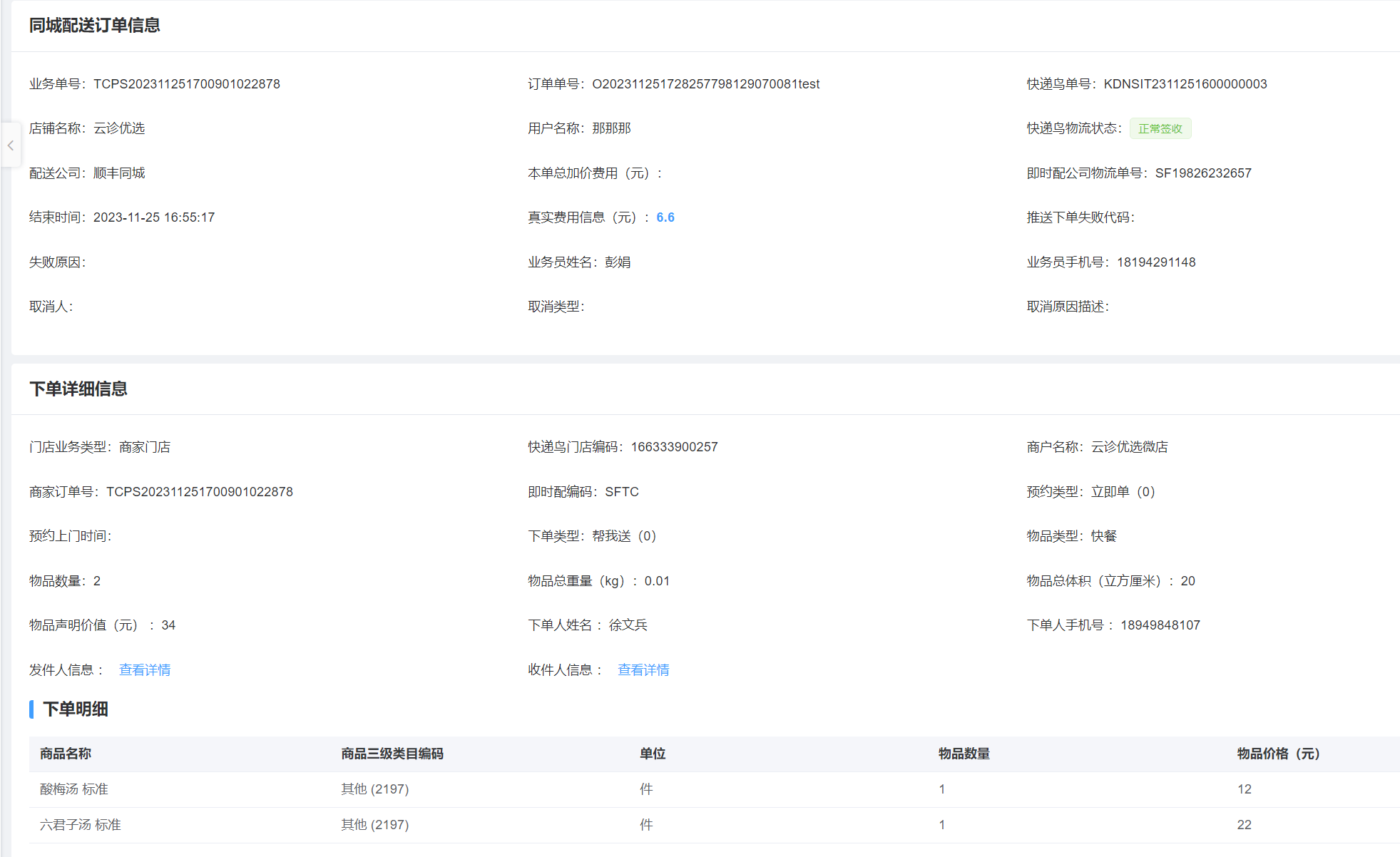The height and width of the screenshot is (857, 1400).
Task: Click the 下单明细 subsection heading
Action: (76, 709)
